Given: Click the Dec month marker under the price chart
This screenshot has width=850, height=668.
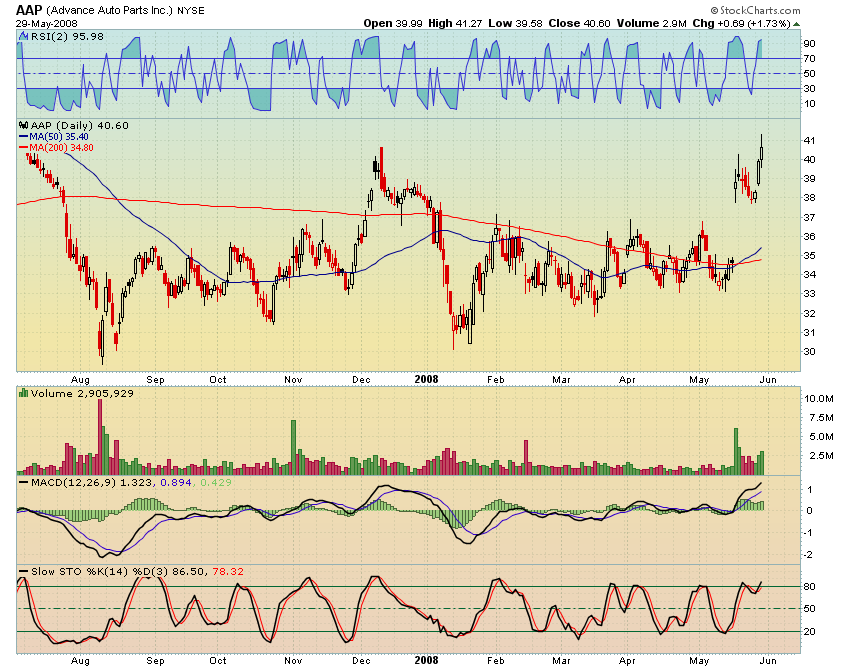Looking at the screenshot, I should 361,380.
